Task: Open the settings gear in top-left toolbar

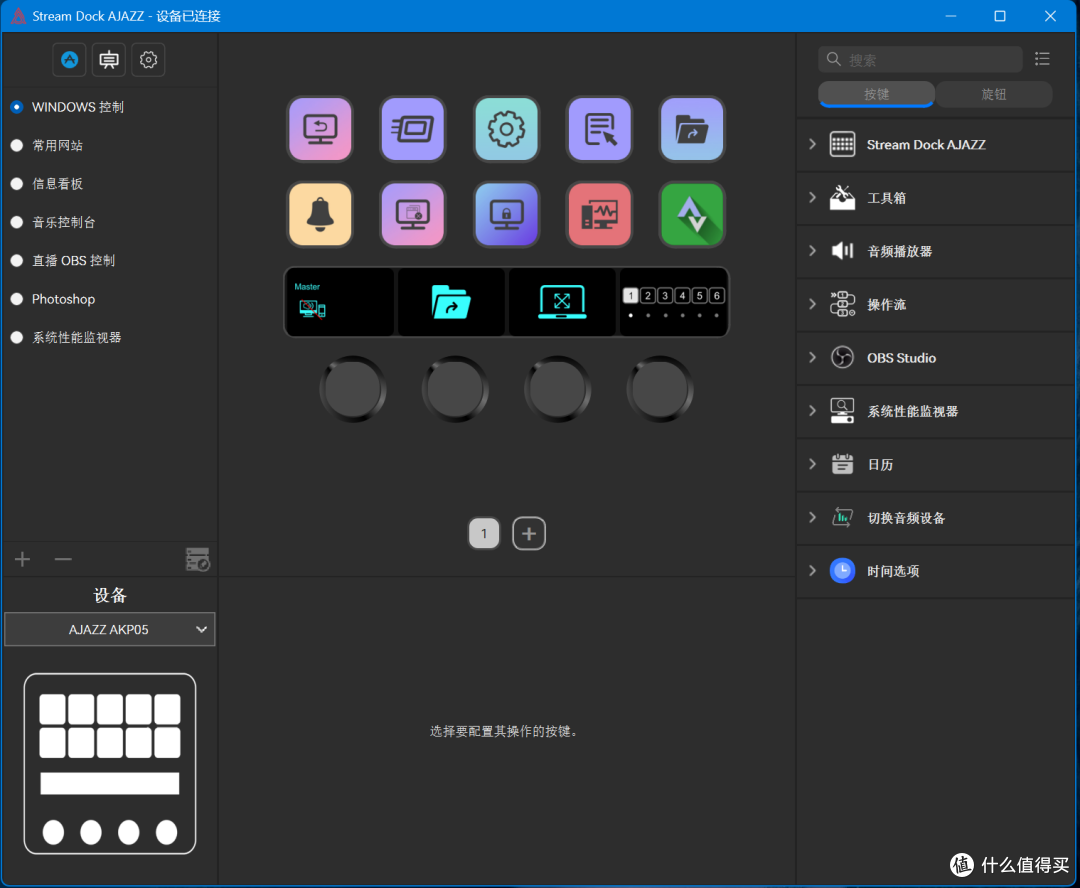Action: [148, 60]
